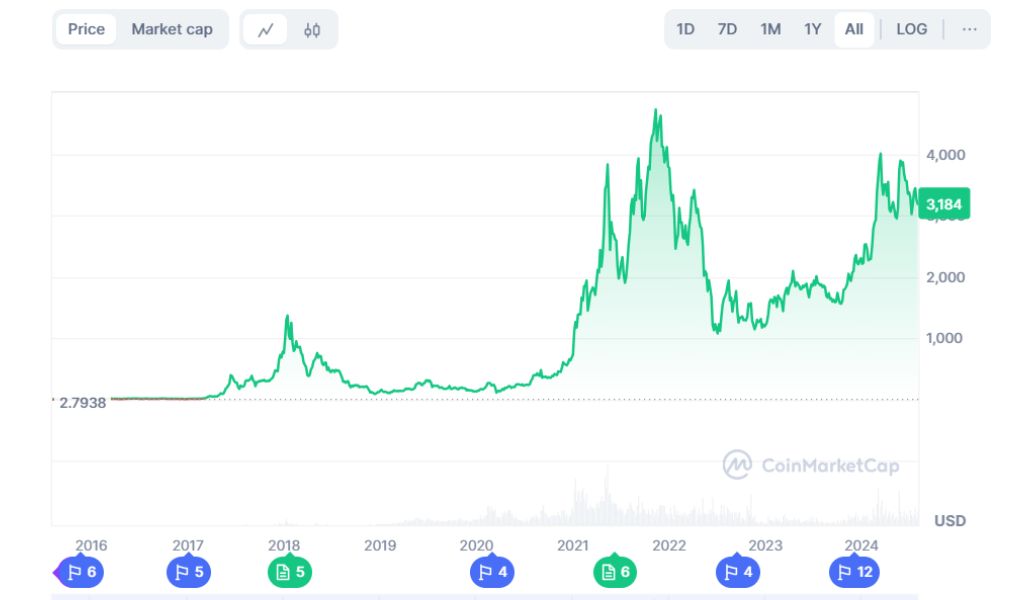This screenshot has height=600, width=1020.
Task: Click the 2024 flag marker with 12 events
Action: coord(854,572)
